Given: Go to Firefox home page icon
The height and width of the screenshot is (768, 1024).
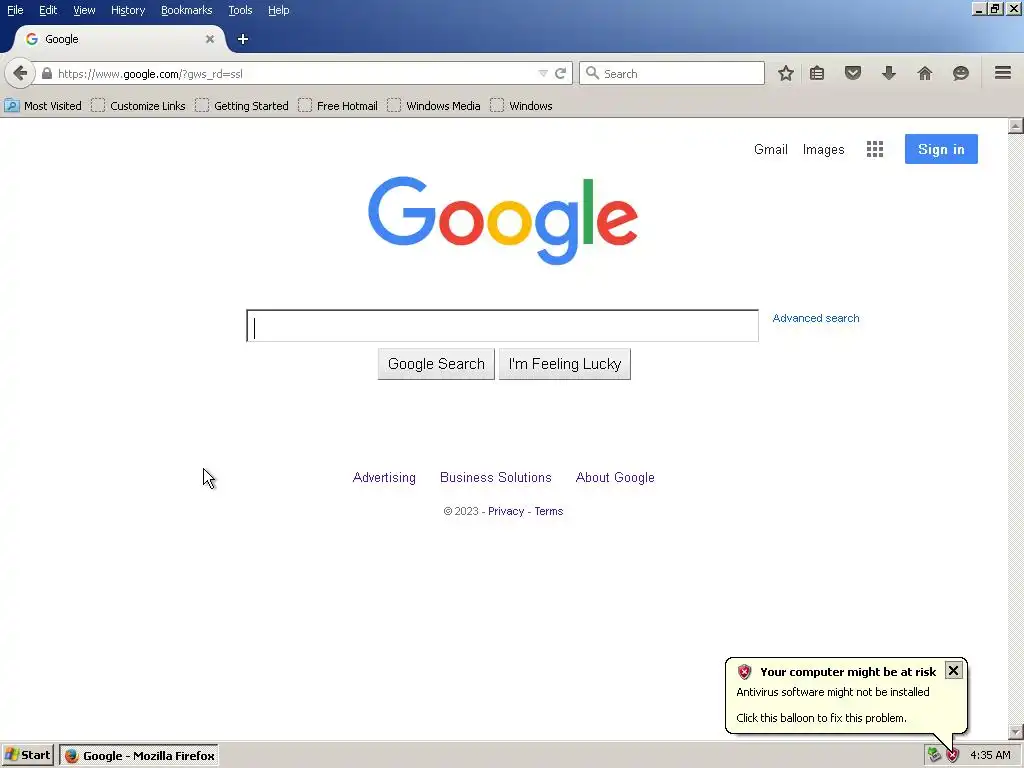Looking at the screenshot, I should coord(925,73).
